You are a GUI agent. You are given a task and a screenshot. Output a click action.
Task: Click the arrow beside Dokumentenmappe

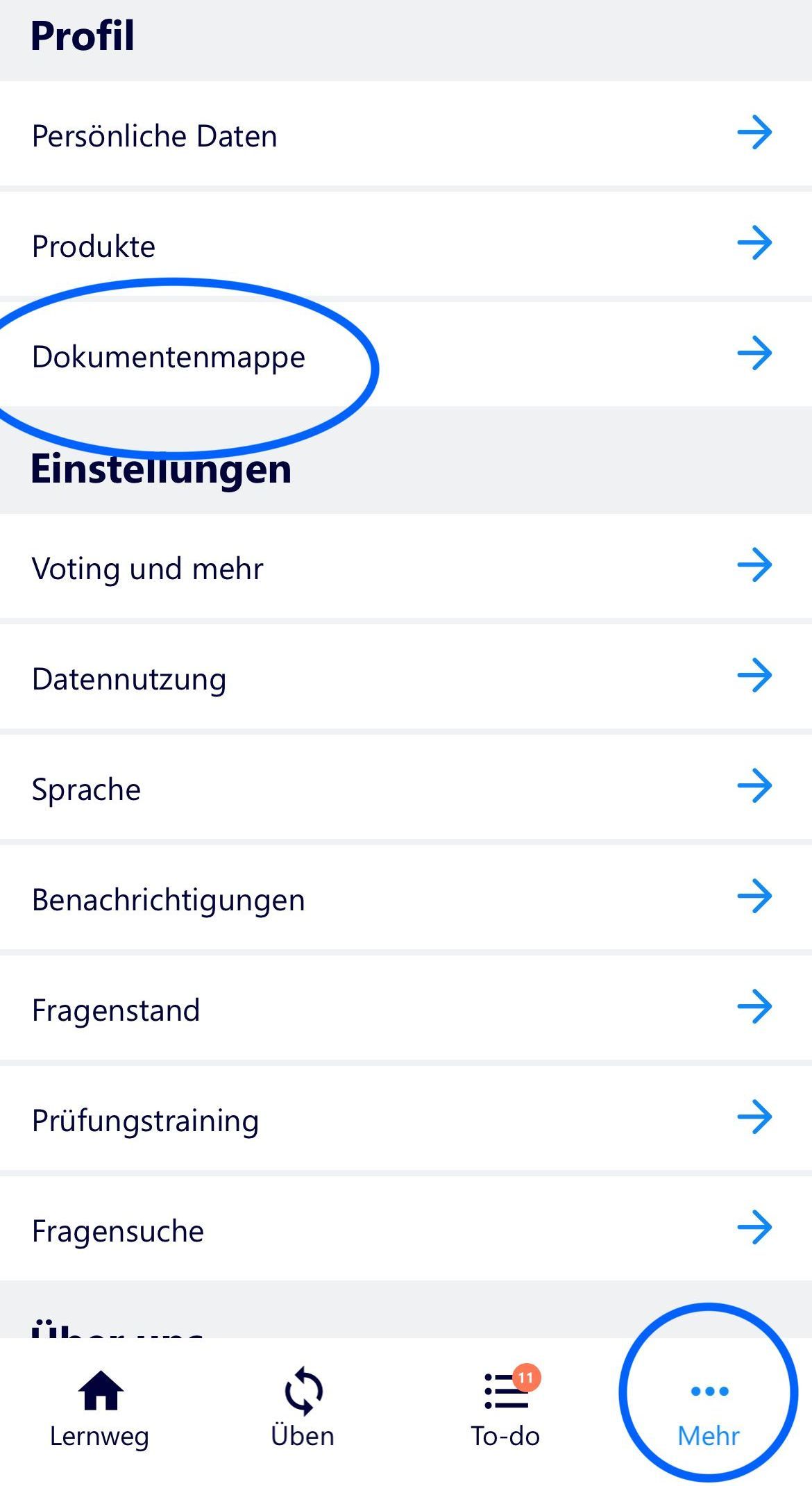coord(754,353)
